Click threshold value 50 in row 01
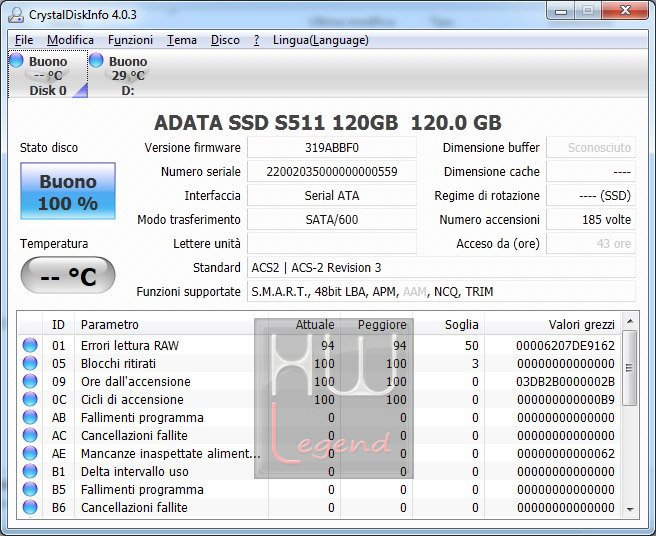Viewport: 656px width, 536px height. pyautogui.click(x=472, y=345)
